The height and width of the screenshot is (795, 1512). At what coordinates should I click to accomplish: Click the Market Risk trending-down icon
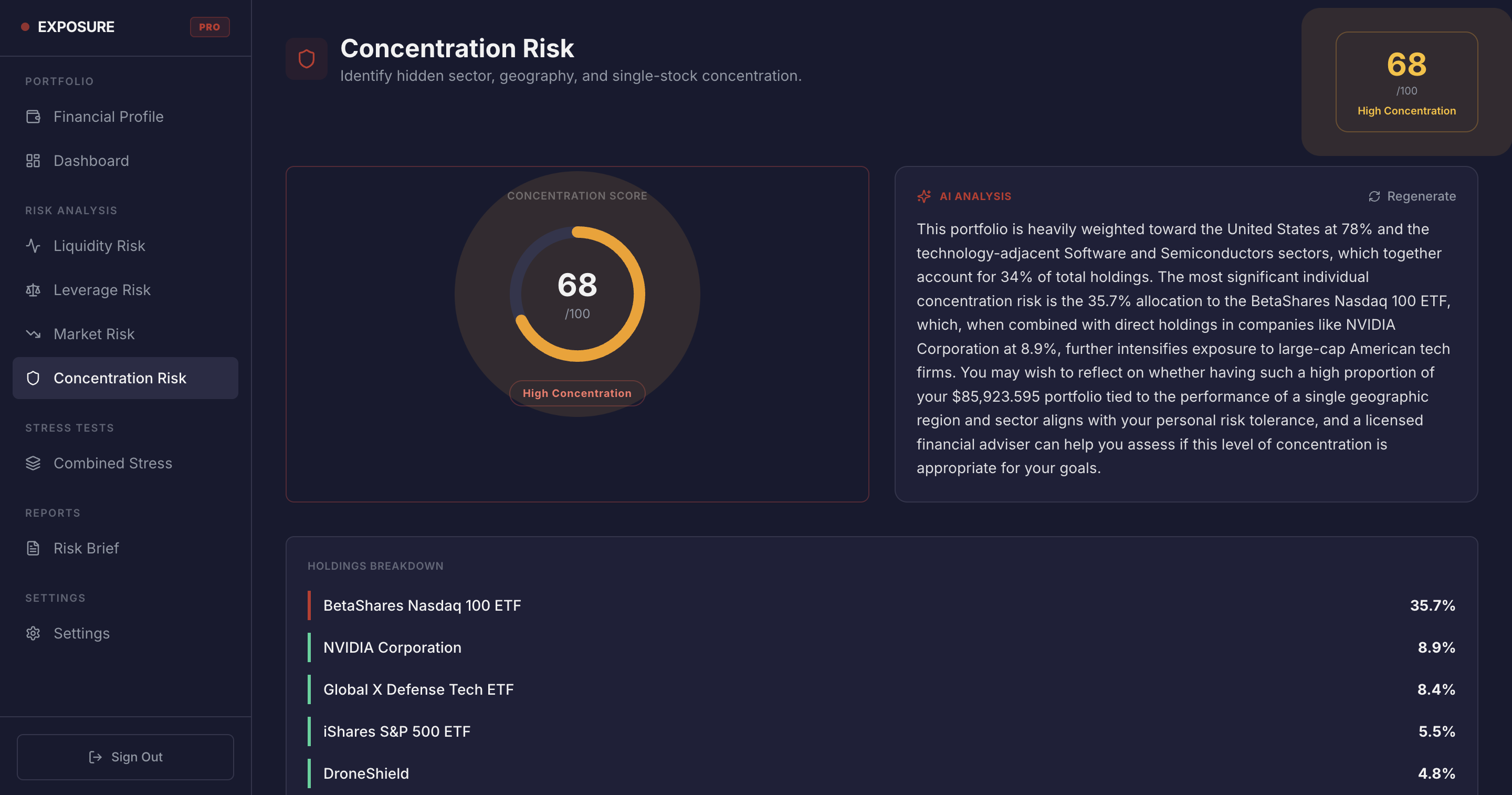coord(33,334)
